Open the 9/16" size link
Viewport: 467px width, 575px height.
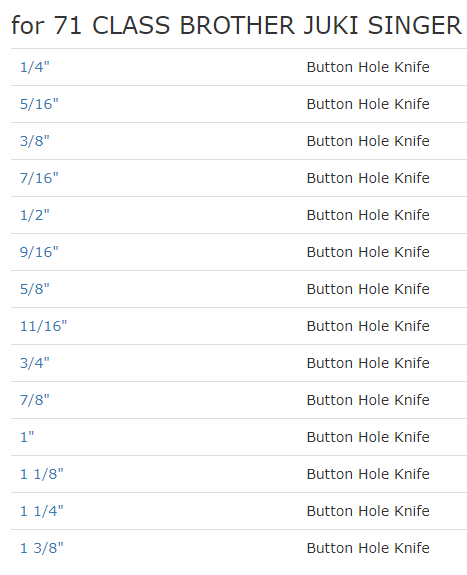pyautogui.click(x=39, y=252)
